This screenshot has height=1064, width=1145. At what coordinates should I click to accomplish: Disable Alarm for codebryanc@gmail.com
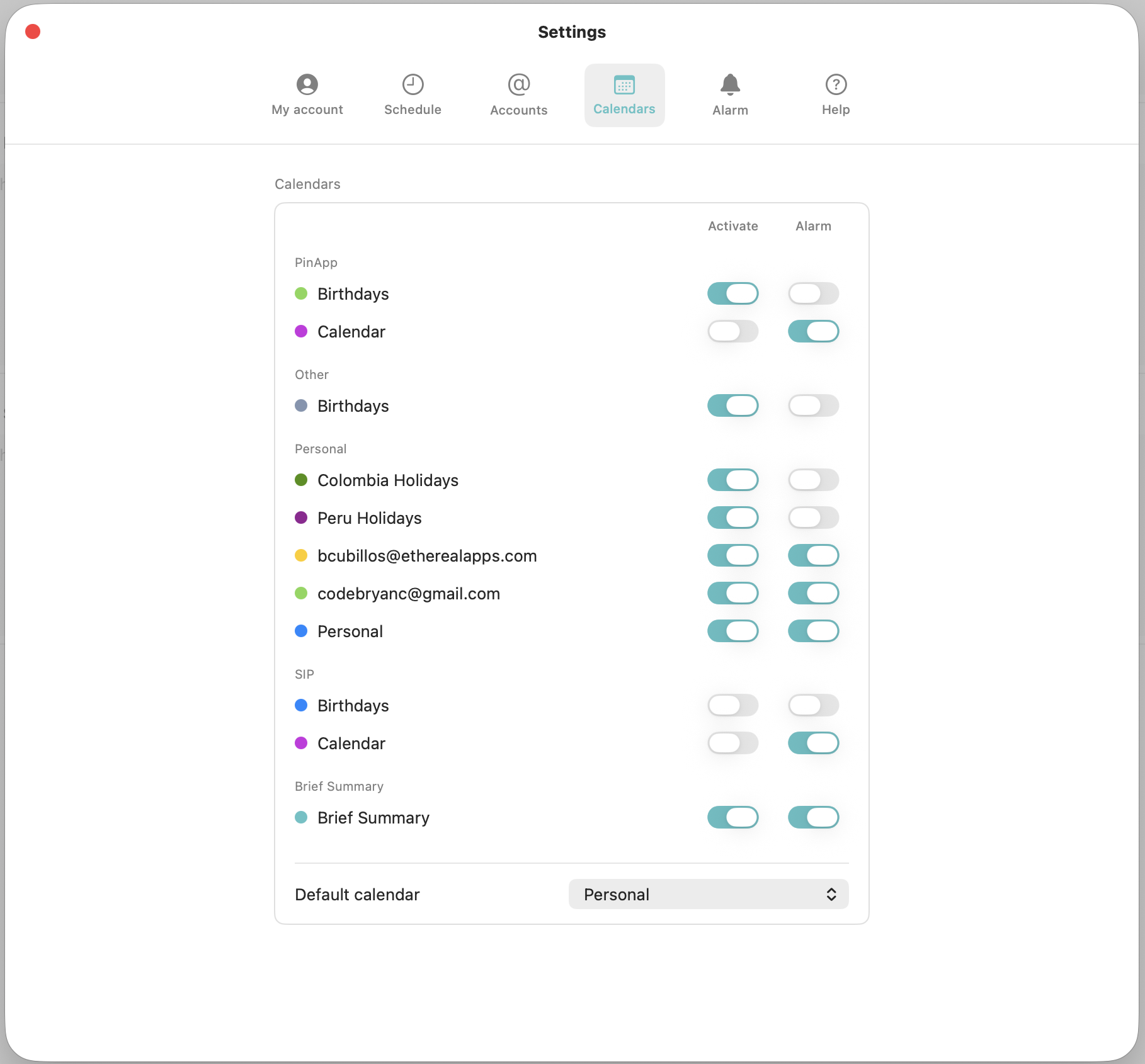pos(814,593)
